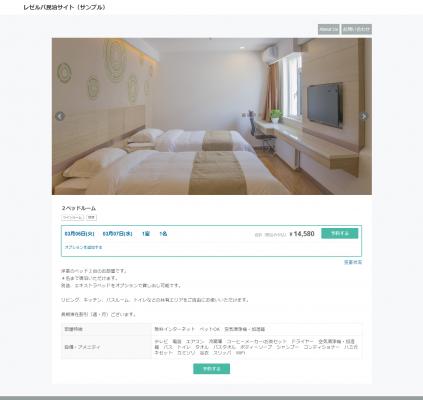Viewport: 423px width, 400px height.
Task: Show the previous room photo with left arrow
Action: [60, 116]
